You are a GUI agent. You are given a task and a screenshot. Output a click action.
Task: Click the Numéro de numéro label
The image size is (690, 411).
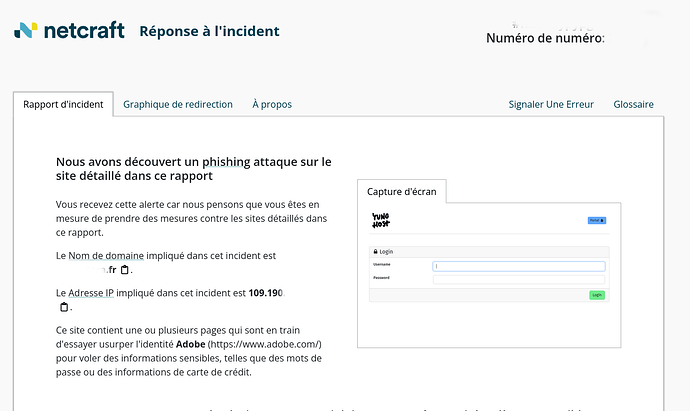[545, 38]
